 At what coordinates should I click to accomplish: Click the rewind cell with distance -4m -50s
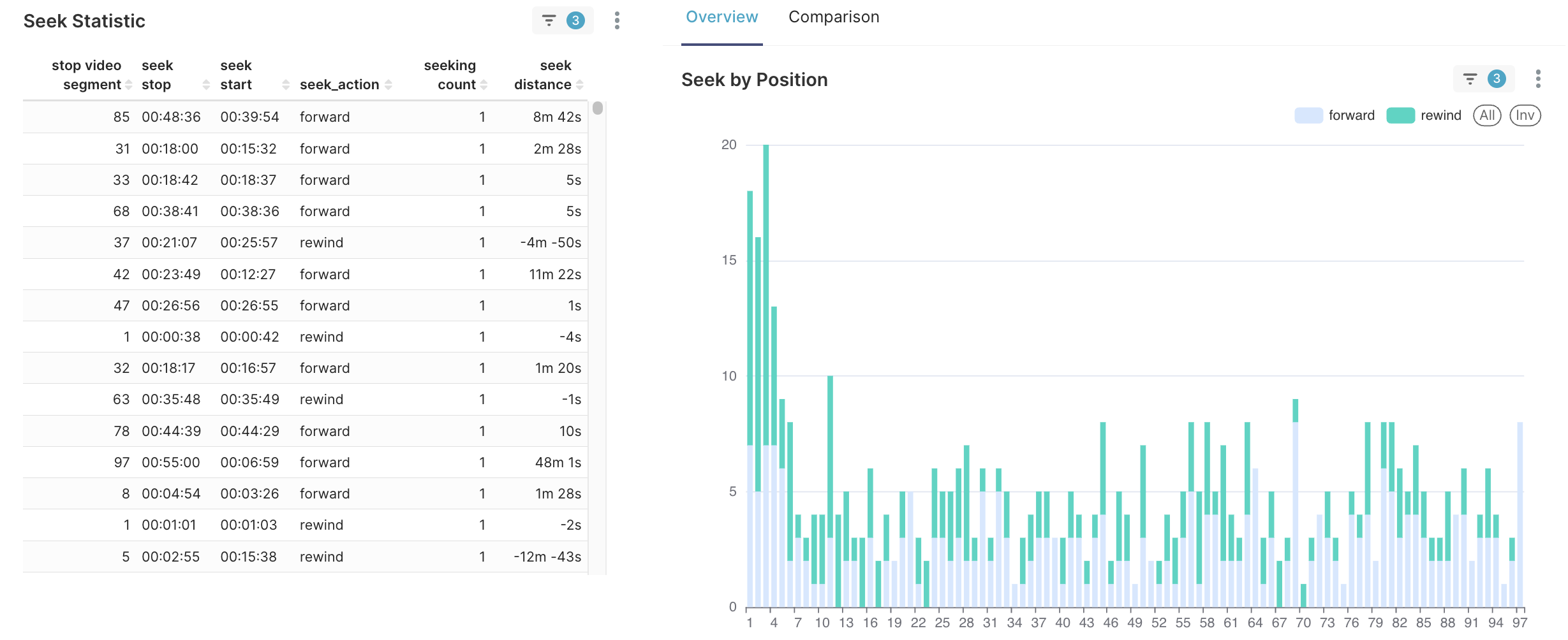click(x=322, y=243)
